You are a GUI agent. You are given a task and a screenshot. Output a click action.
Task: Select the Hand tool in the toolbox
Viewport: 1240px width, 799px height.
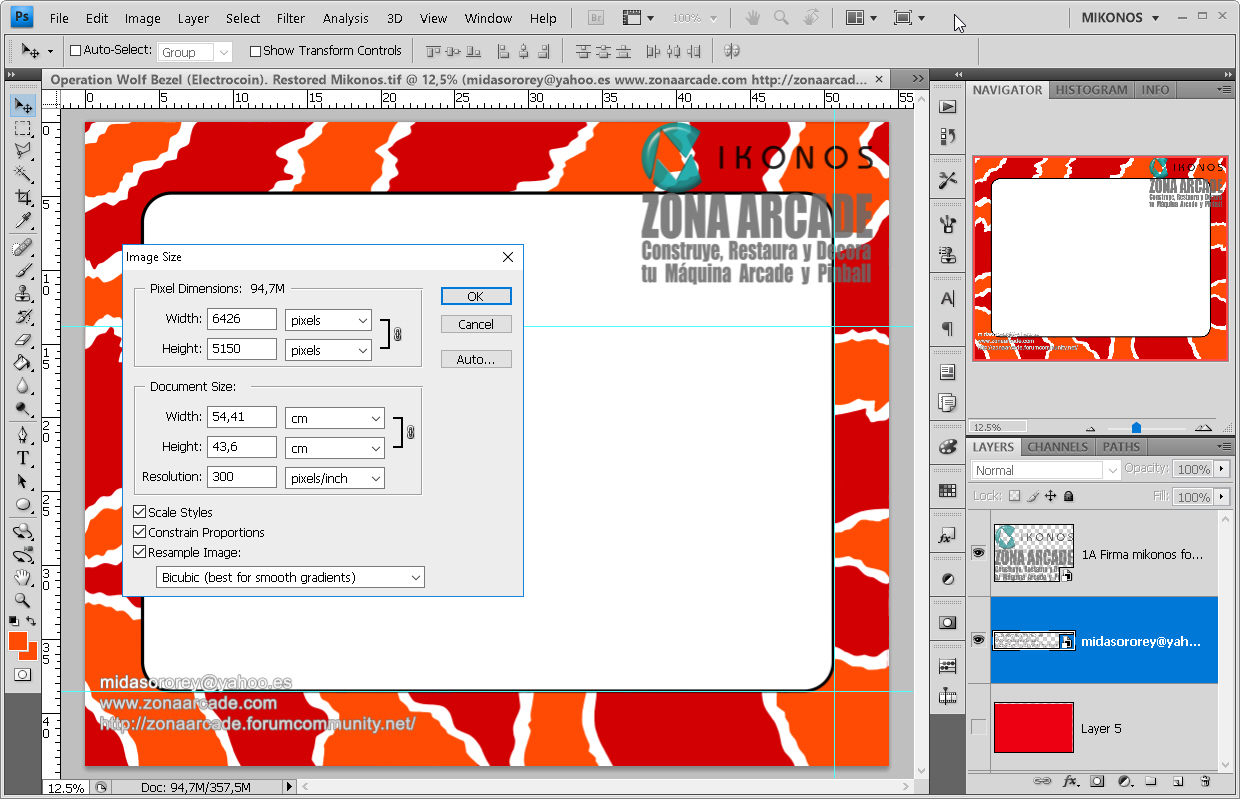[x=22, y=578]
